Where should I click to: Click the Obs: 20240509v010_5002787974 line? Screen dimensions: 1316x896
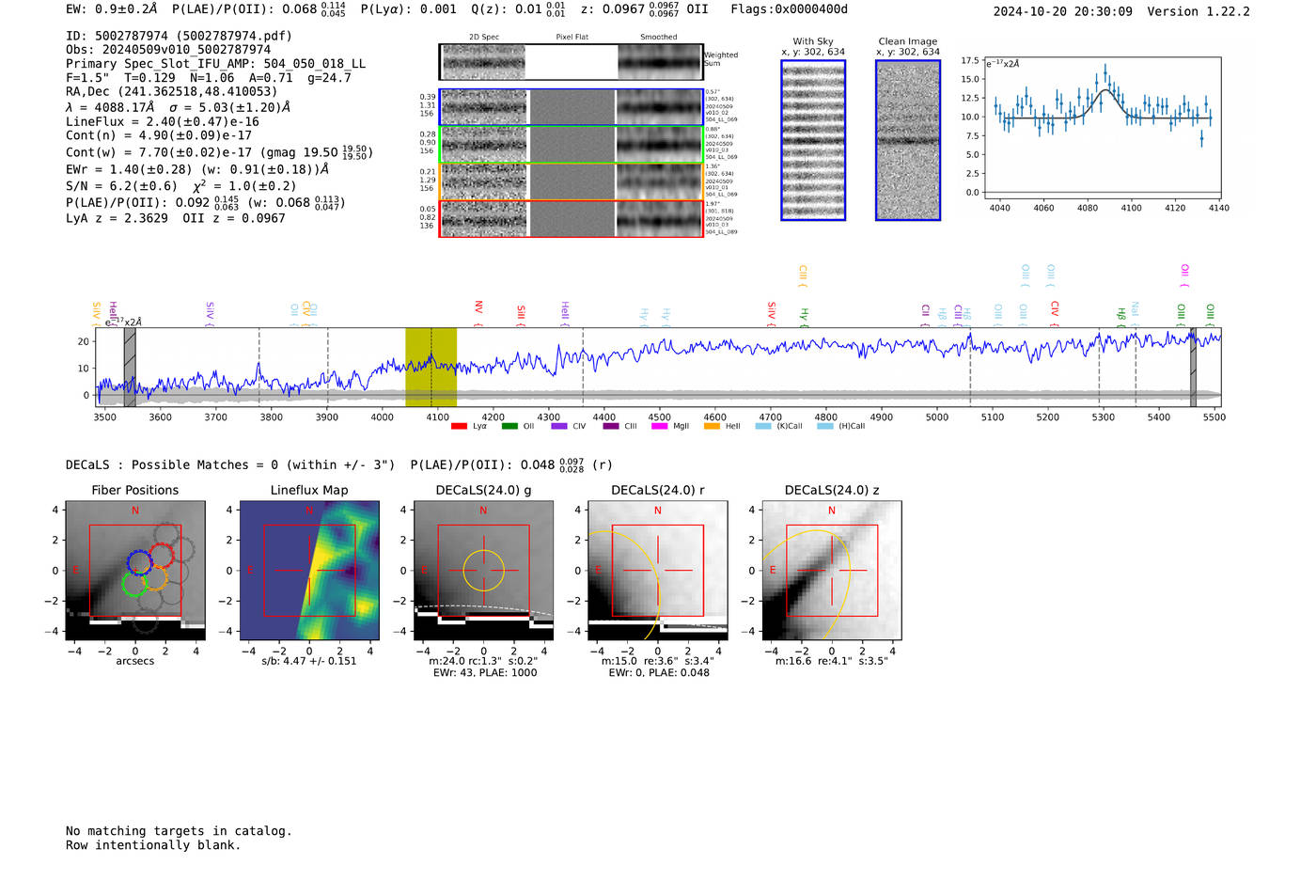(168, 50)
